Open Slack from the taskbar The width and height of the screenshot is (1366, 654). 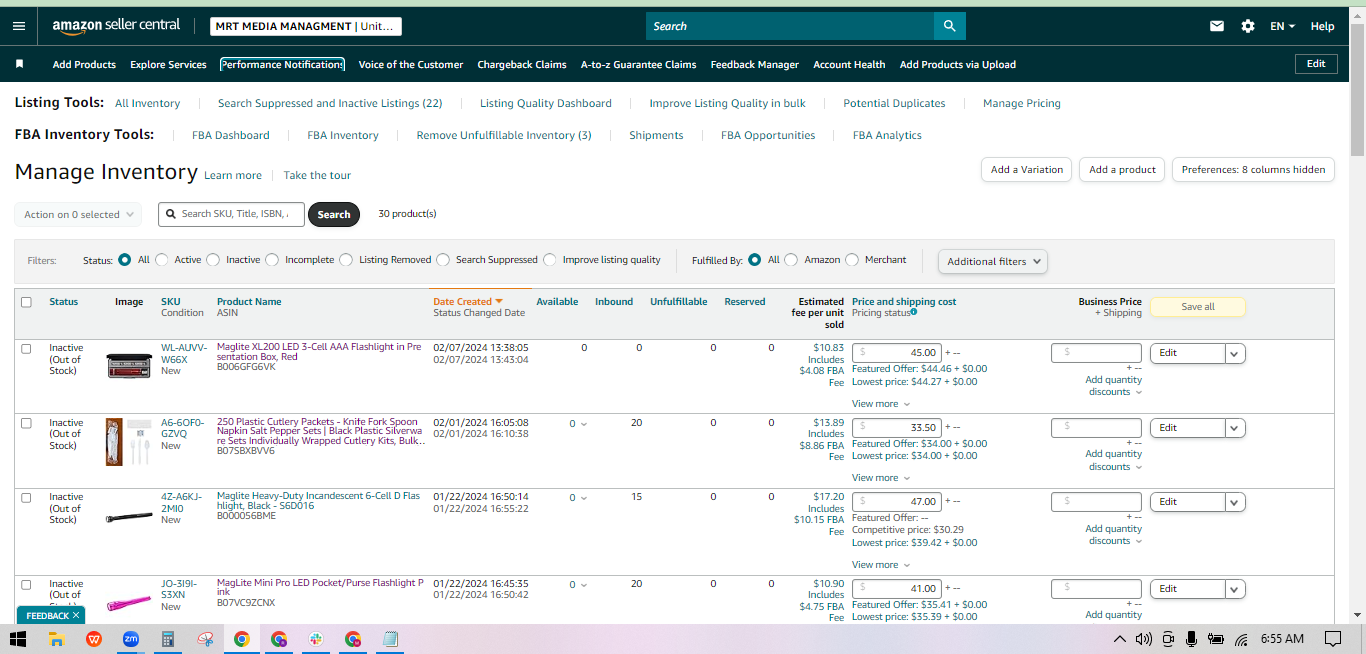point(316,639)
